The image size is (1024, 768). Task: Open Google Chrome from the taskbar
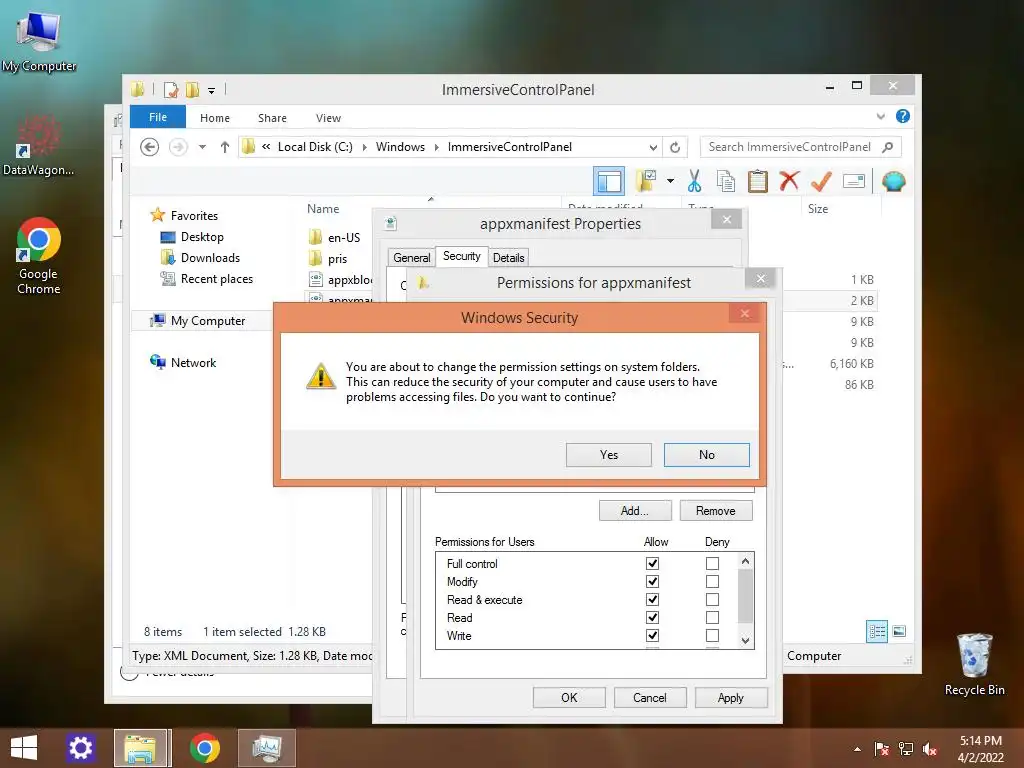tap(204, 748)
